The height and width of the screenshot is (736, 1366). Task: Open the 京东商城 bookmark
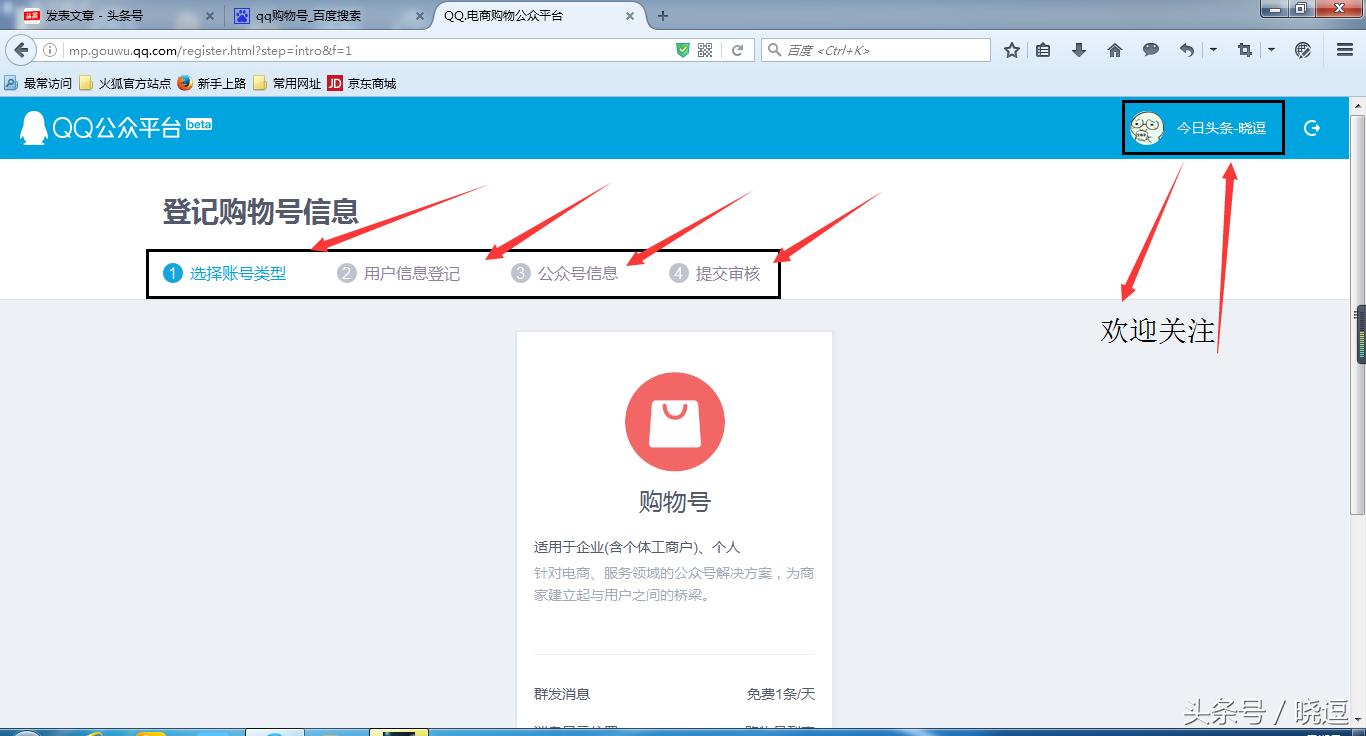coord(369,83)
